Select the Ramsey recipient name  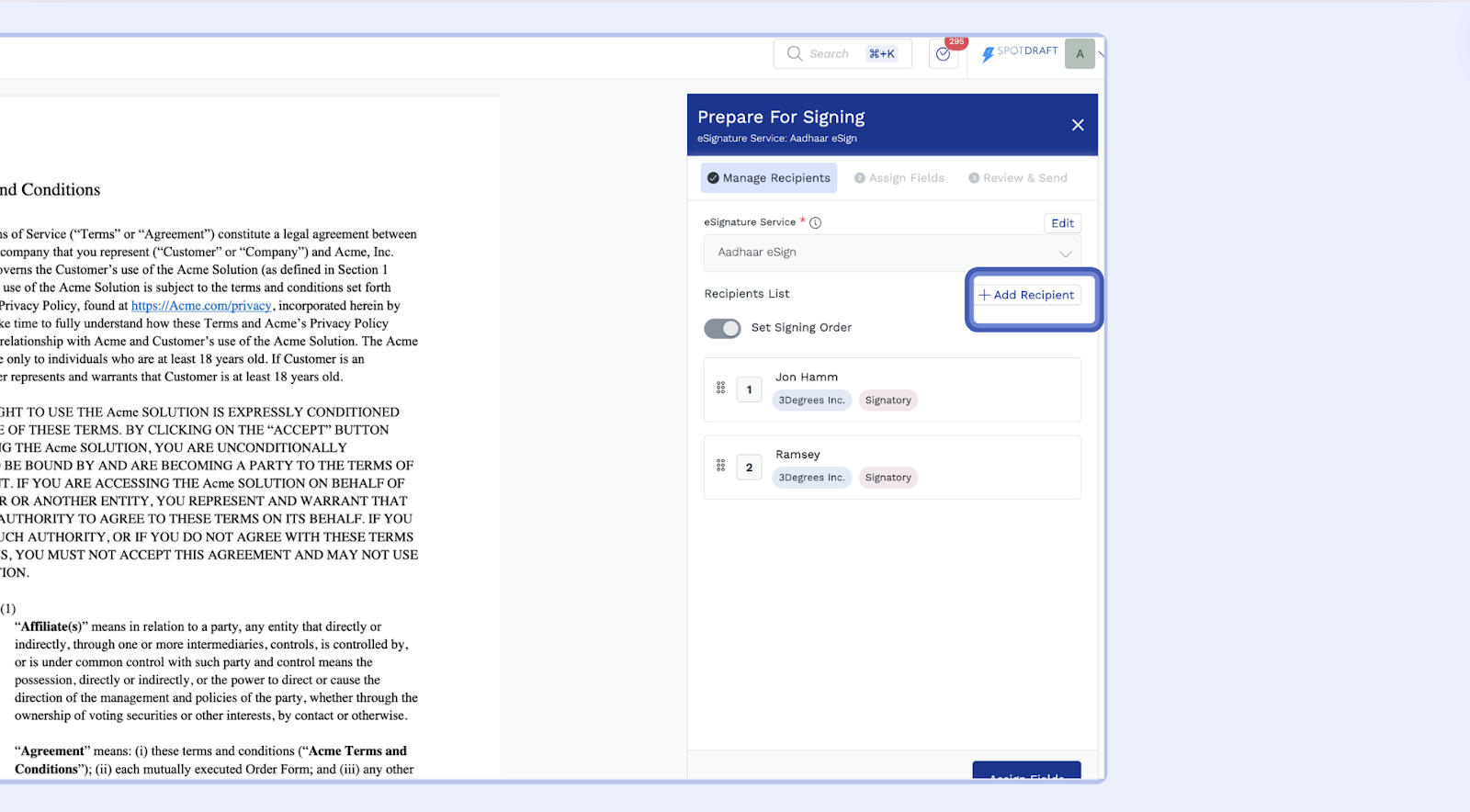(x=797, y=454)
